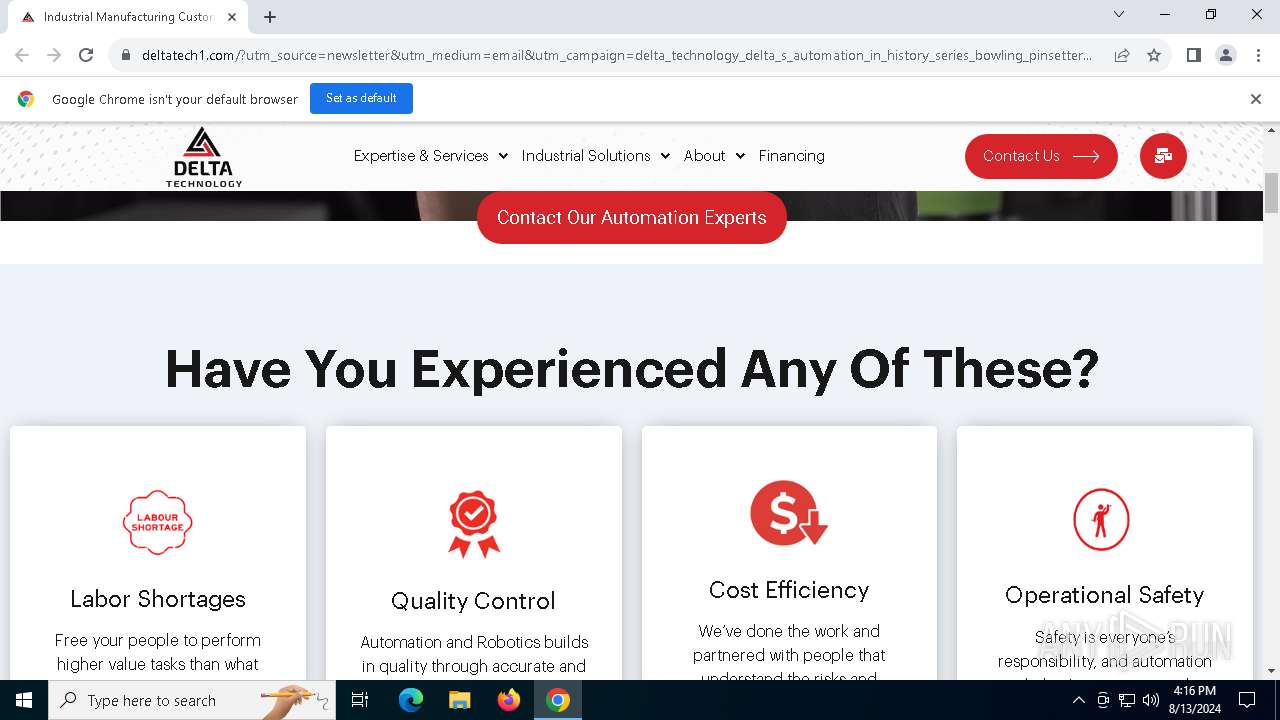
Task: Open tab search dropdown arrow
Action: 1119,14
